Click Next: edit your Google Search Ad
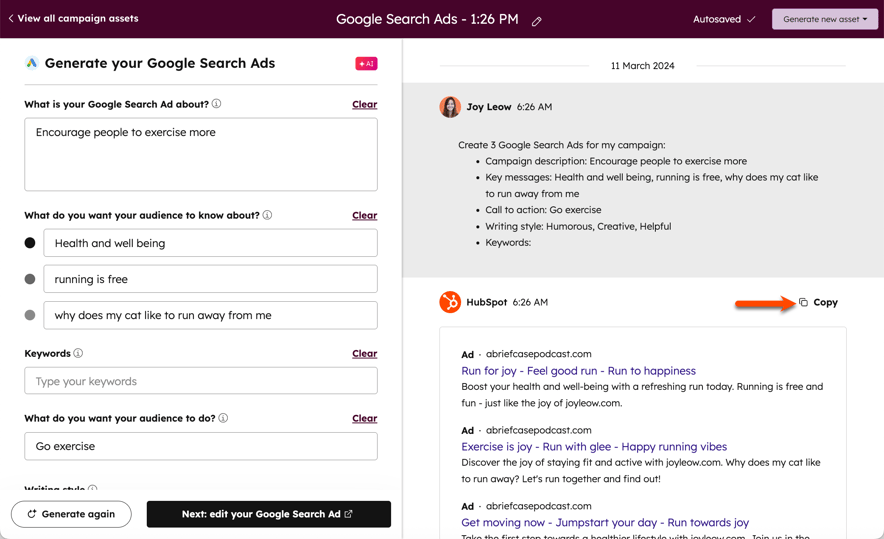 tap(268, 514)
